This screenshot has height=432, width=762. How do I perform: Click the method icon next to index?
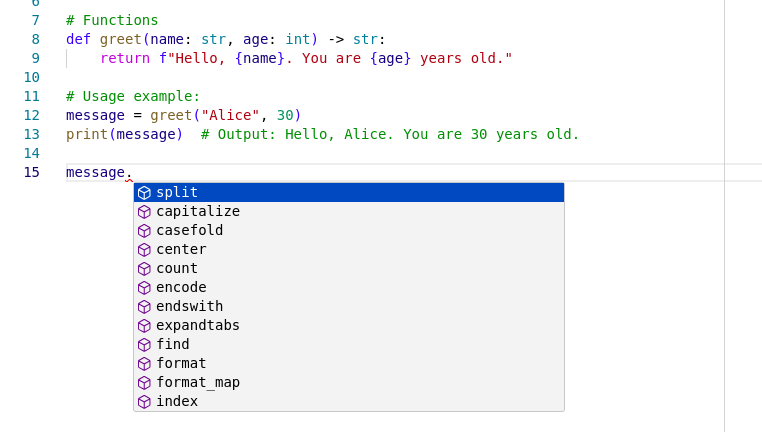[144, 401]
